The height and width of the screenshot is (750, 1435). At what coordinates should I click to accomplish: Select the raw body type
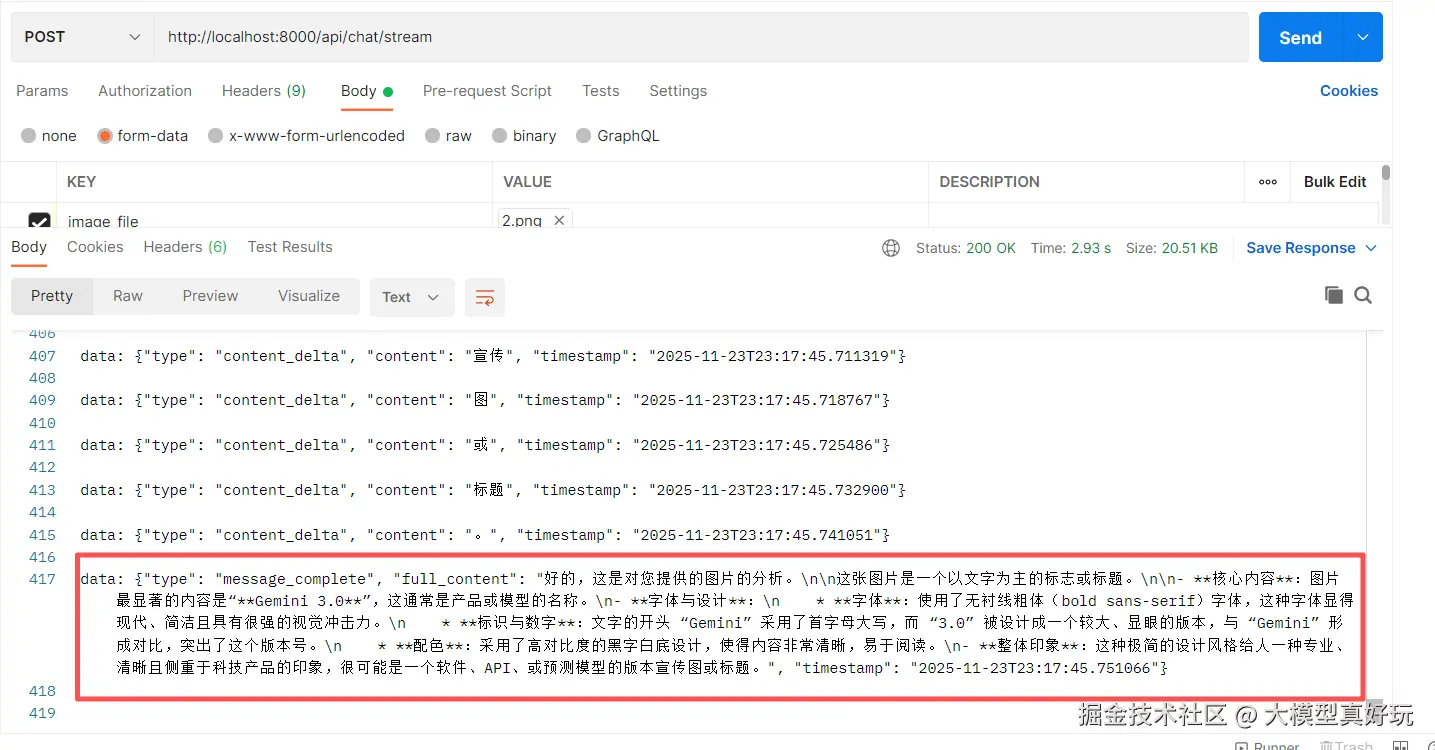[448, 135]
